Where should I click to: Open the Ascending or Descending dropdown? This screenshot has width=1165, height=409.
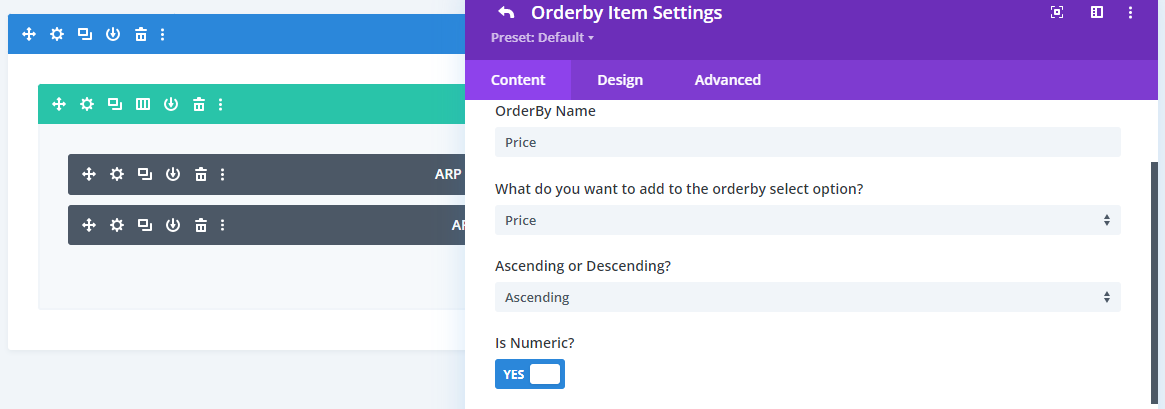point(807,297)
